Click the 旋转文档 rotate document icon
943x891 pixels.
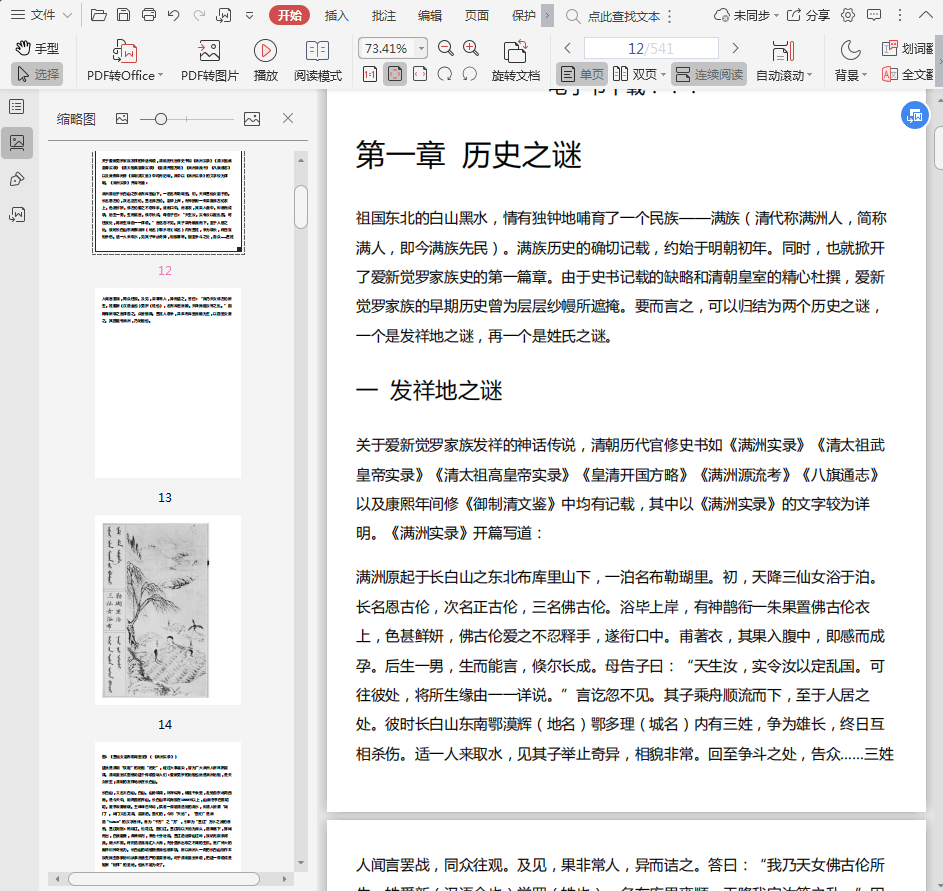[515, 52]
